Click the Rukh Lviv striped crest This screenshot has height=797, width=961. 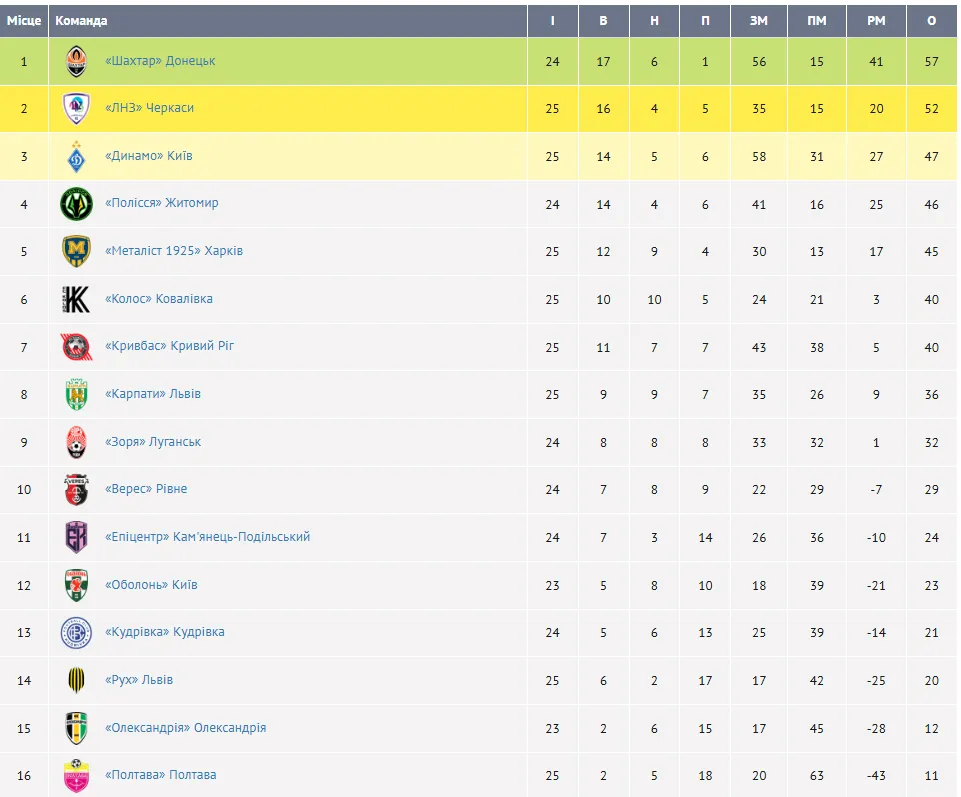point(77,680)
